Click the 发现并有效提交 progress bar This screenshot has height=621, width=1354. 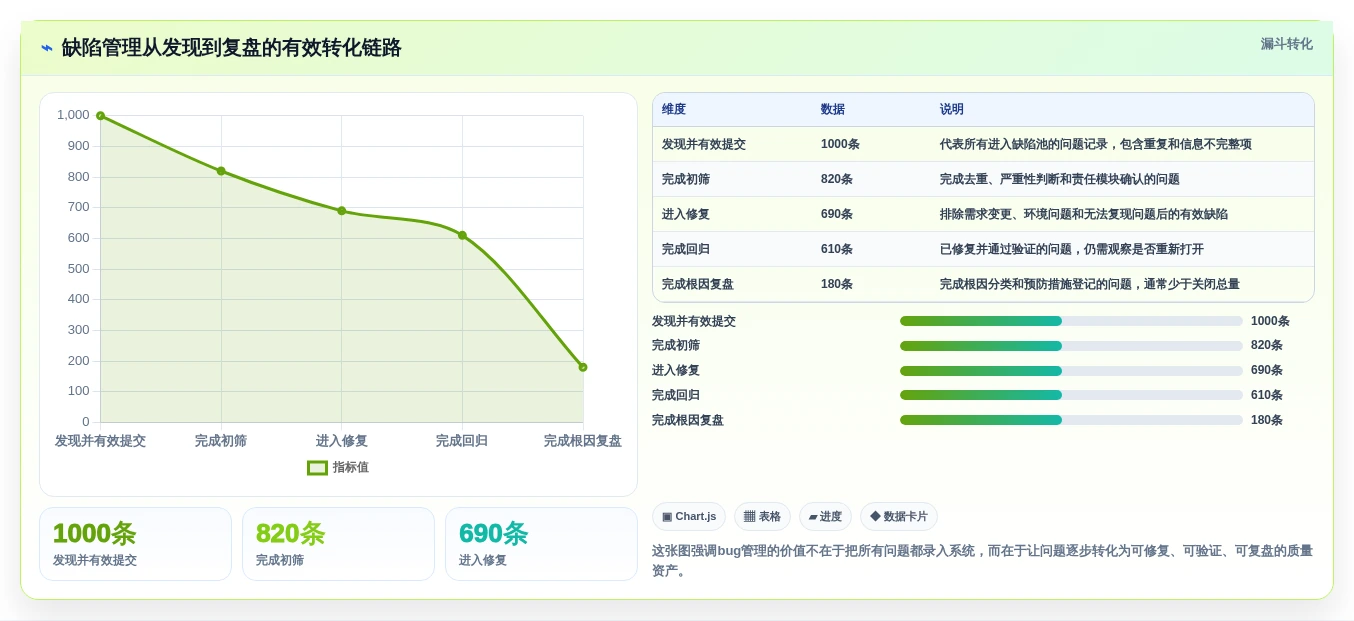tap(1071, 321)
